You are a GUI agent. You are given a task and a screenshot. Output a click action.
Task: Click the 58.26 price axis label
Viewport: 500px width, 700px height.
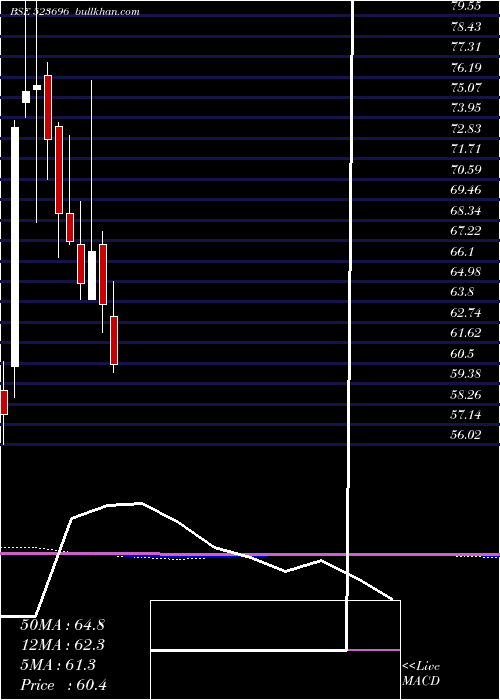click(466, 394)
